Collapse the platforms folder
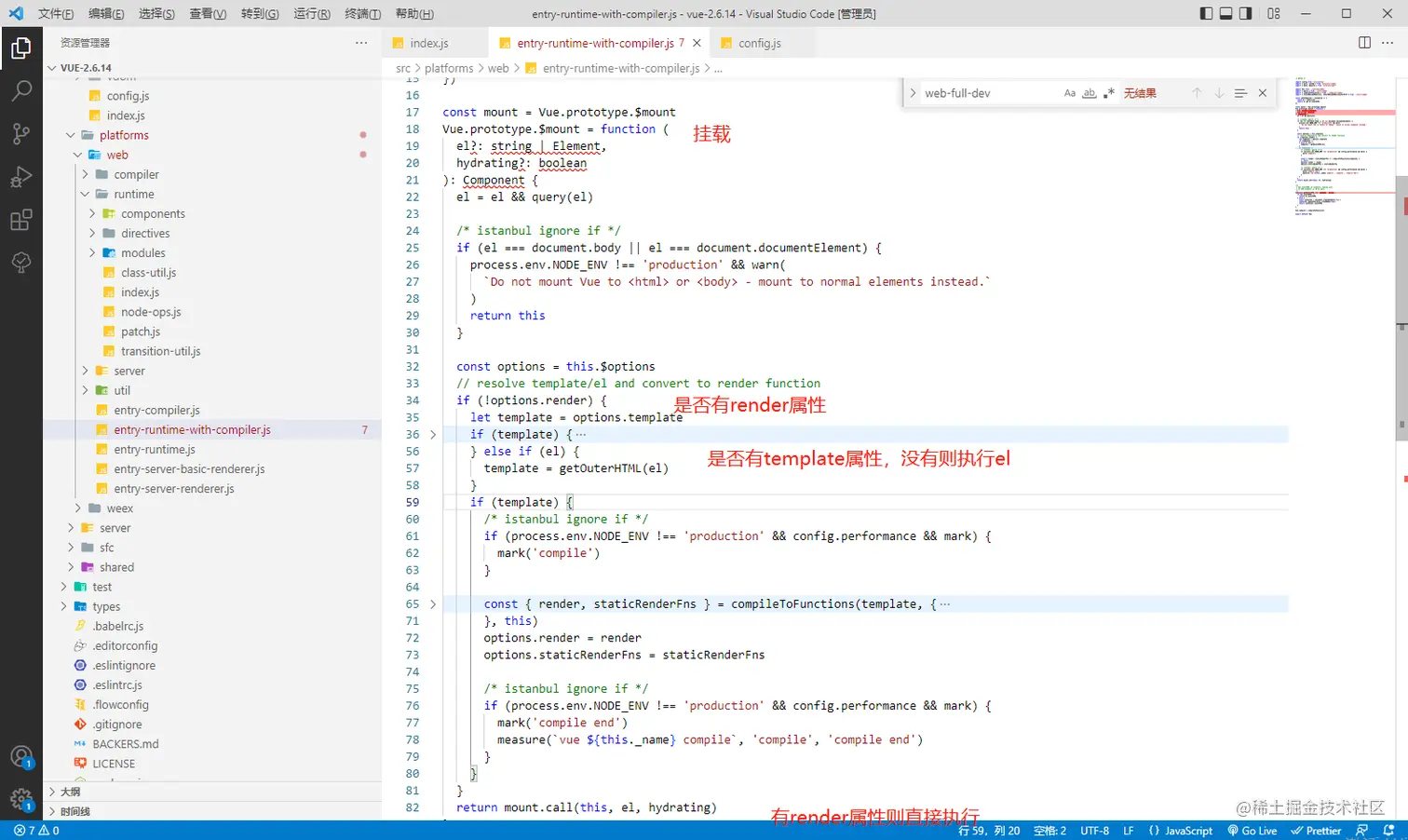The height and width of the screenshot is (840, 1408). [71, 135]
